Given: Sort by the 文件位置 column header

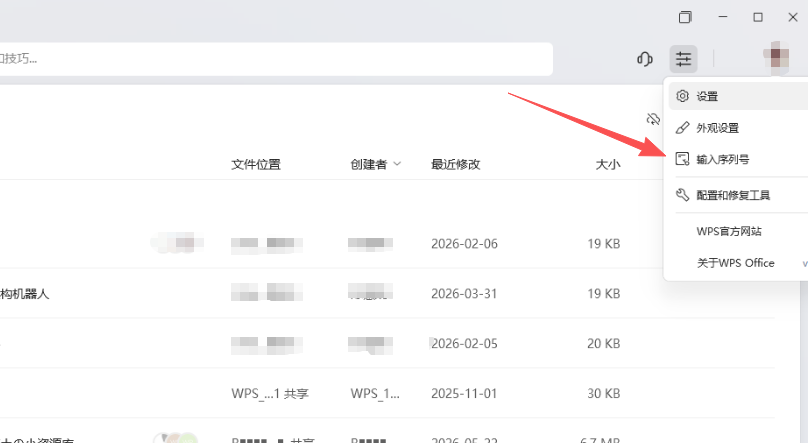Looking at the screenshot, I should click(x=256, y=164).
